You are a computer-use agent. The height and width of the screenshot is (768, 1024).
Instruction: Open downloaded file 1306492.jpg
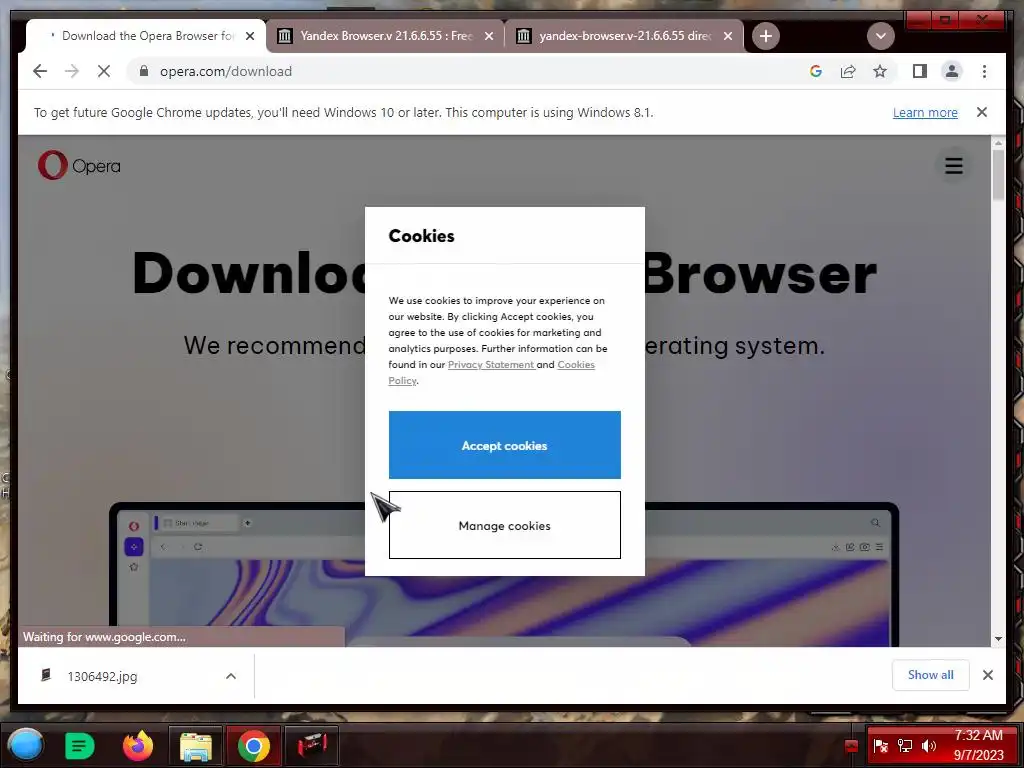click(102, 676)
